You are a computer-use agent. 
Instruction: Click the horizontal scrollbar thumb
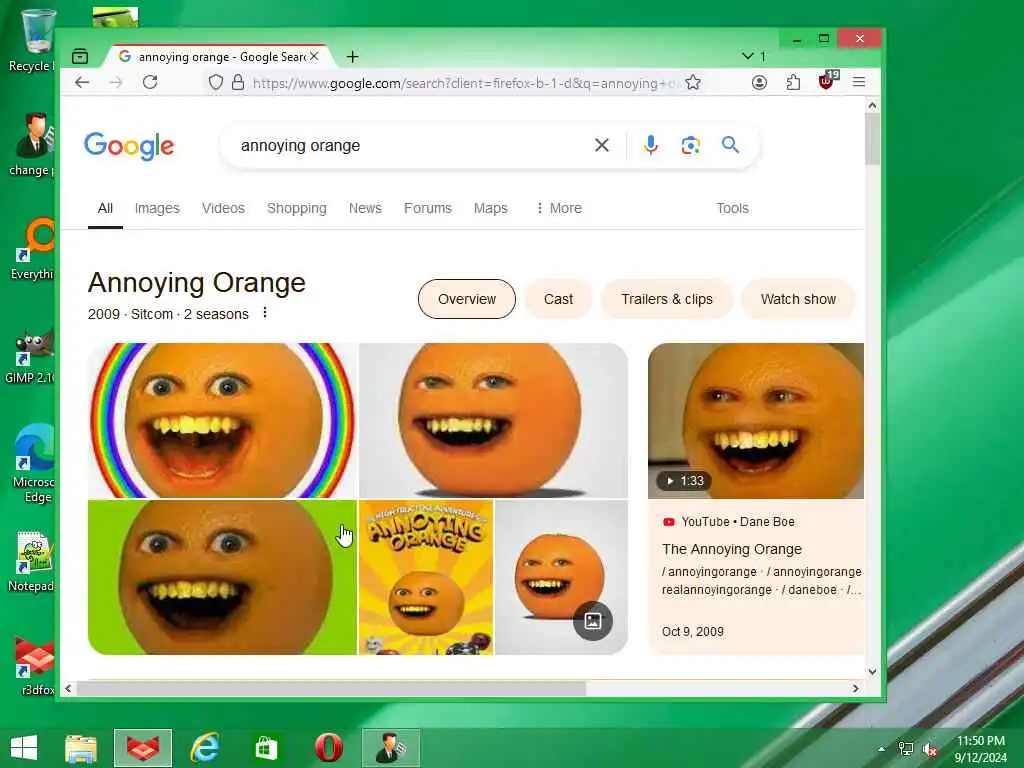[x=331, y=688]
